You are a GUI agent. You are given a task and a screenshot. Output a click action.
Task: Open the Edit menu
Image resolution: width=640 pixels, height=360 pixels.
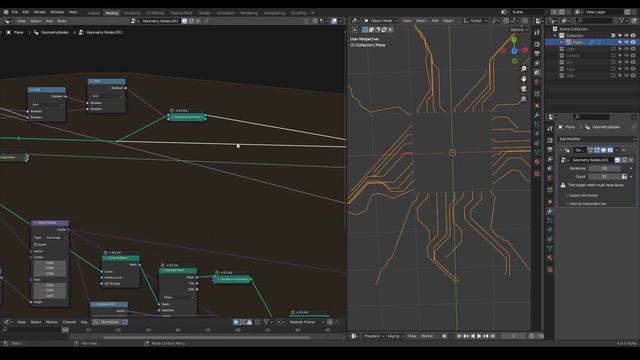pos(26,12)
